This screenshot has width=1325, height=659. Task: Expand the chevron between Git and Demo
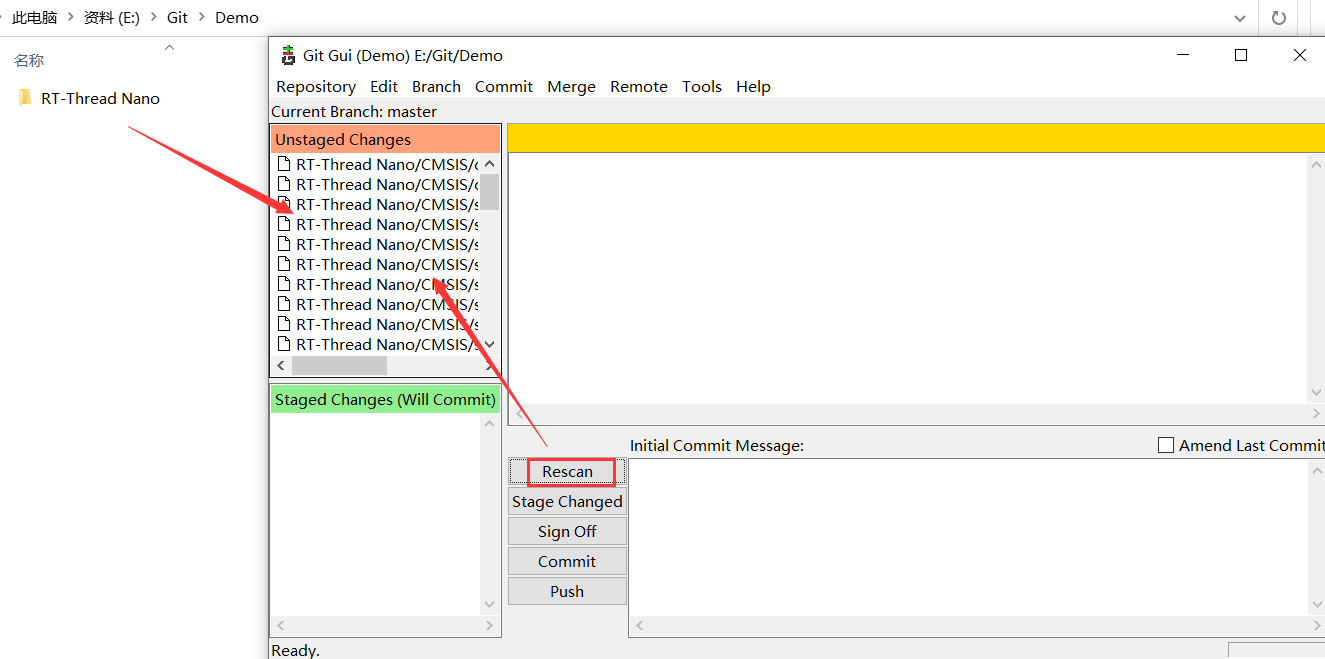(201, 18)
